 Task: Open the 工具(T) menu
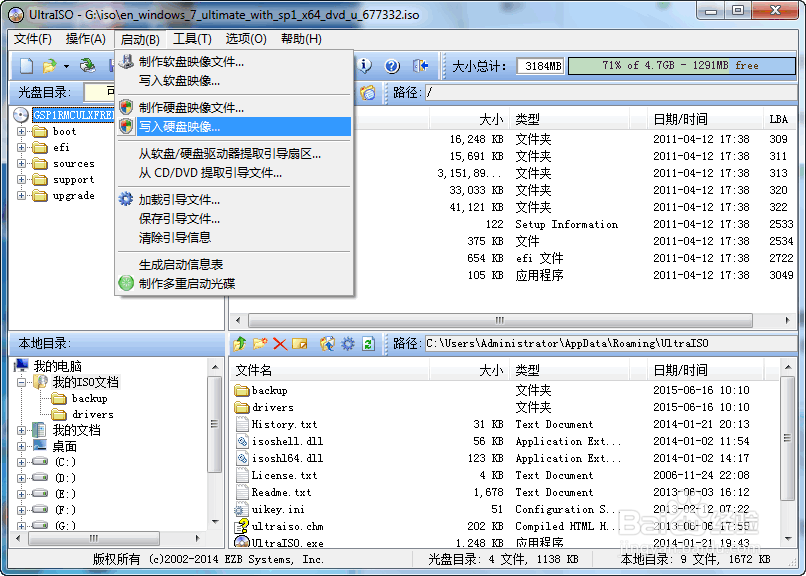[x=192, y=39]
